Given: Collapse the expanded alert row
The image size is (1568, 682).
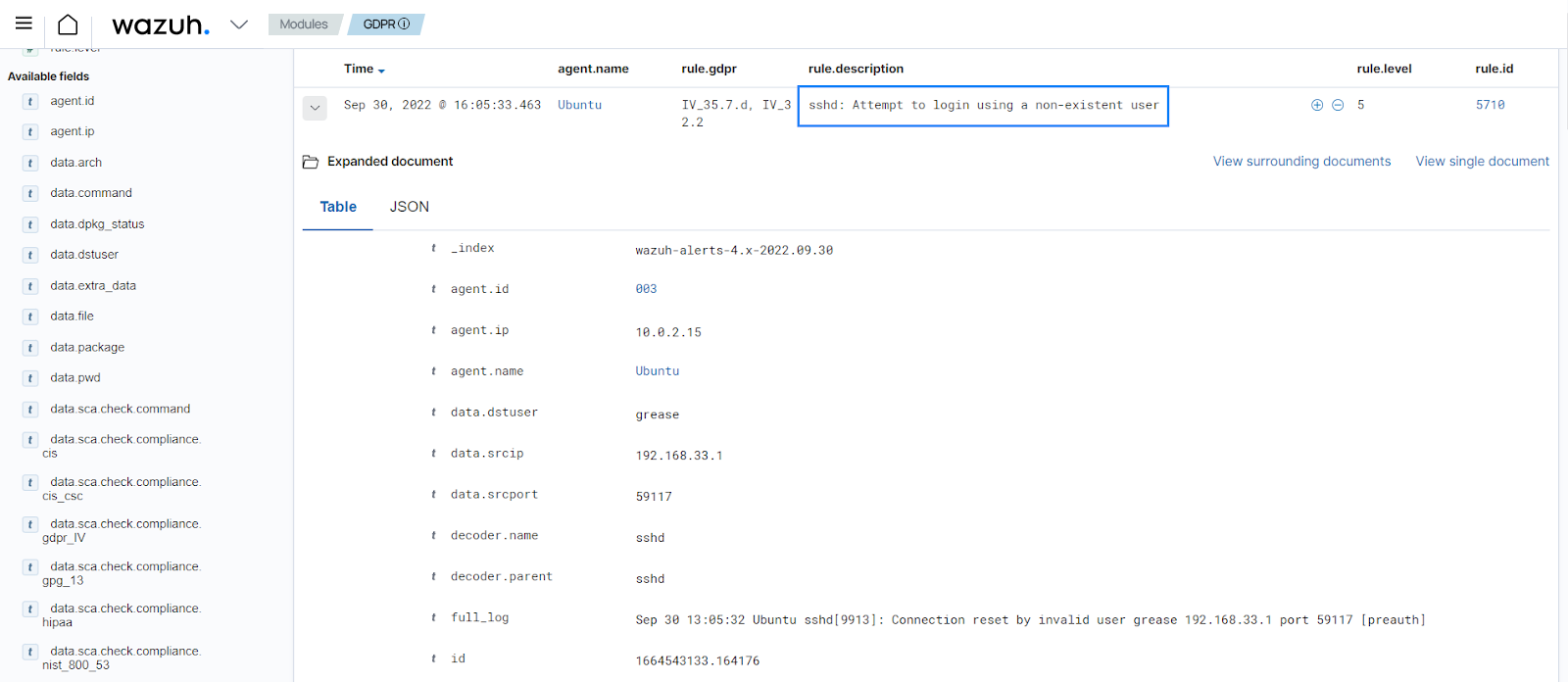Looking at the screenshot, I should [x=315, y=107].
